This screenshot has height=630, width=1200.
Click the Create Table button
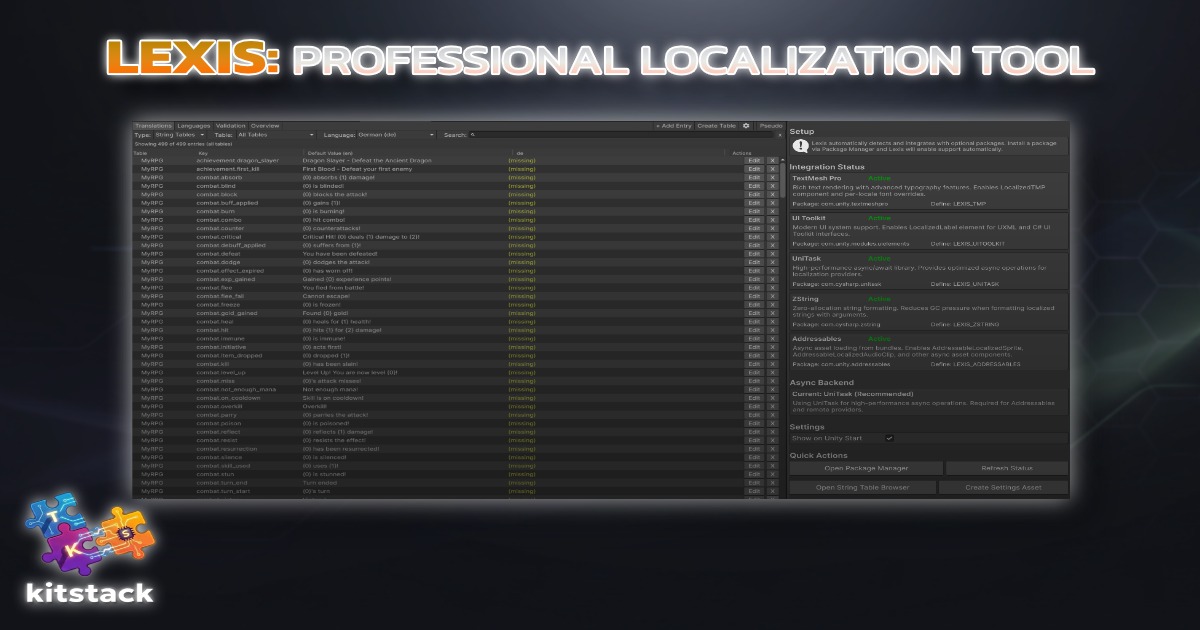coord(717,126)
